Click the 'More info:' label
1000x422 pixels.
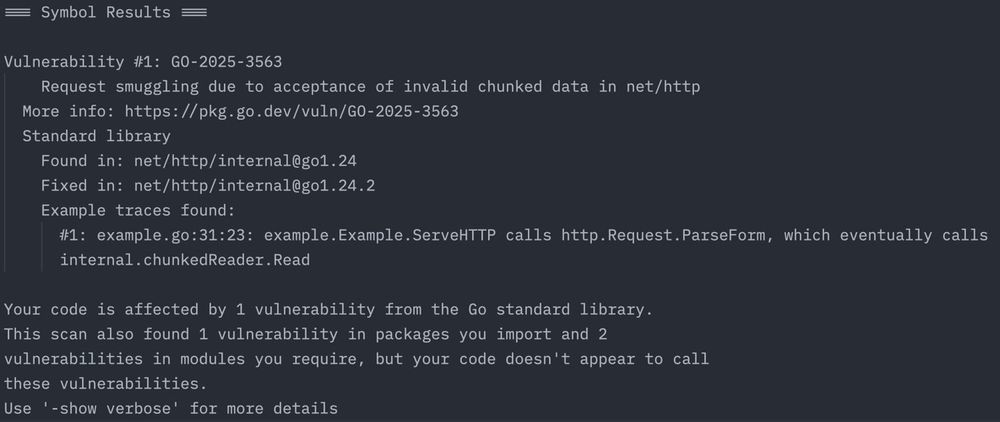[x=68, y=111]
